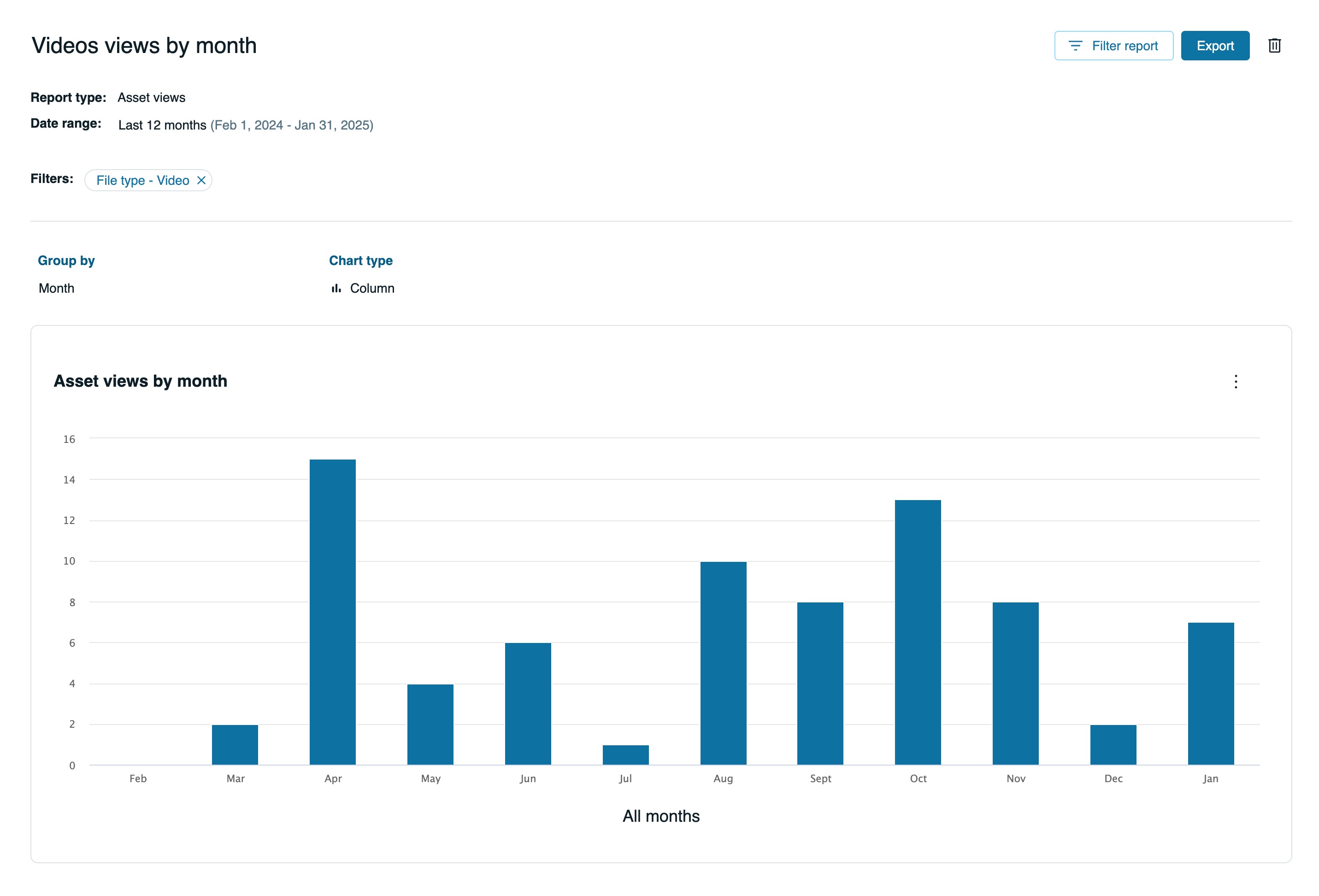1319x896 pixels.
Task: Click the January bar in the chart
Action: pyautogui.click(x=1211, y=693)
